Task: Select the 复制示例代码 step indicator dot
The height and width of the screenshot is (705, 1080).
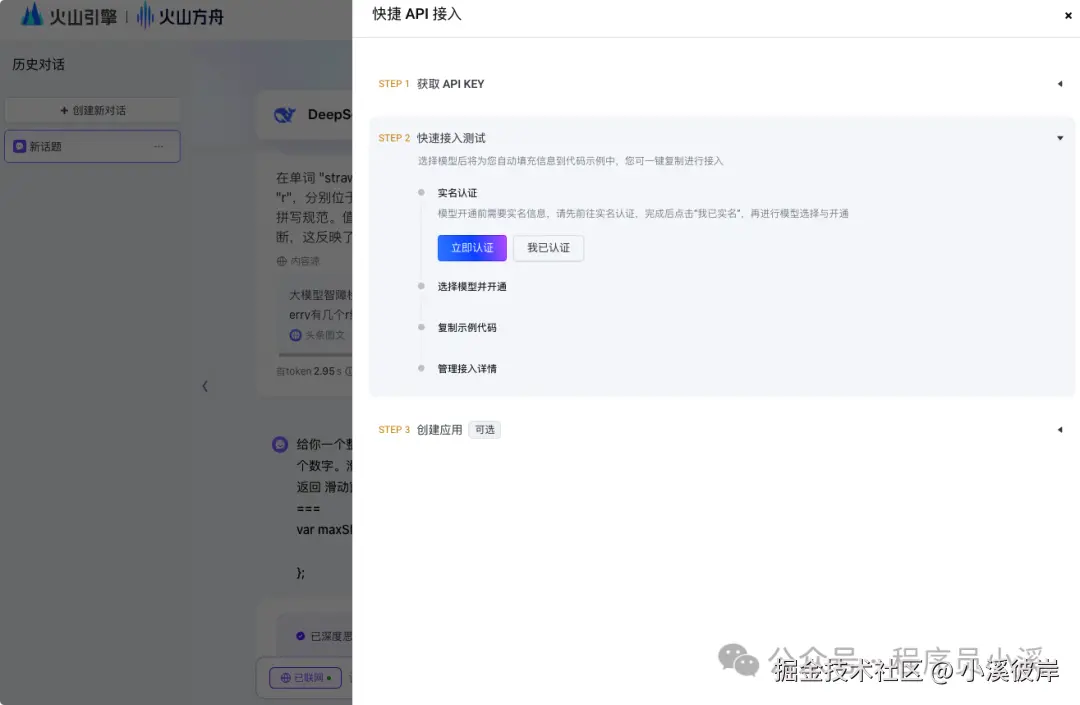Action: point(421,327)
